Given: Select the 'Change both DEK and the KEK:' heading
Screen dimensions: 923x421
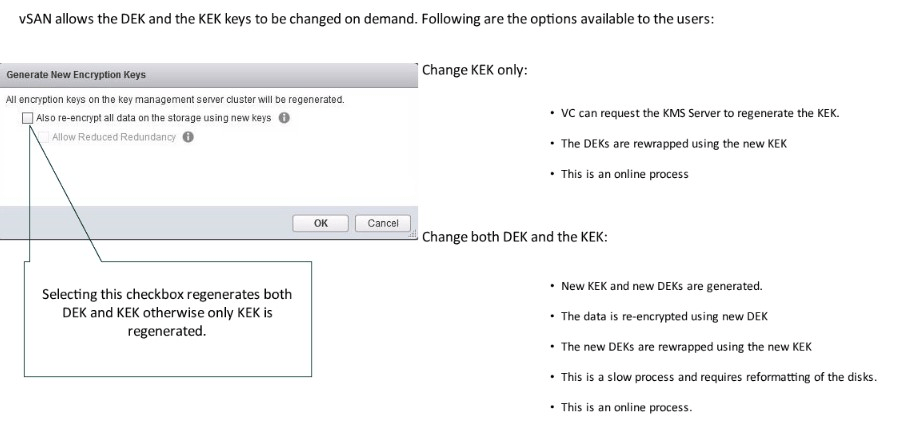Looking at the screenshot, I should [515, 237].
